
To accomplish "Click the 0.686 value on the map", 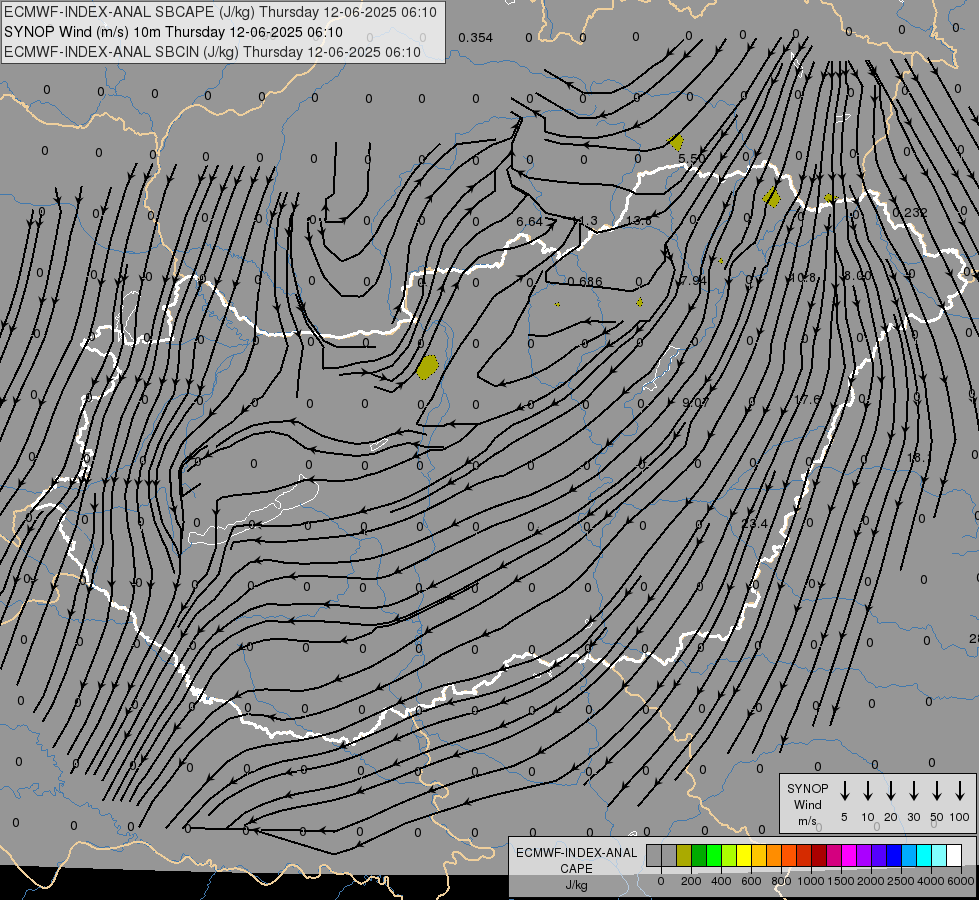I will (x=585, y=282).
